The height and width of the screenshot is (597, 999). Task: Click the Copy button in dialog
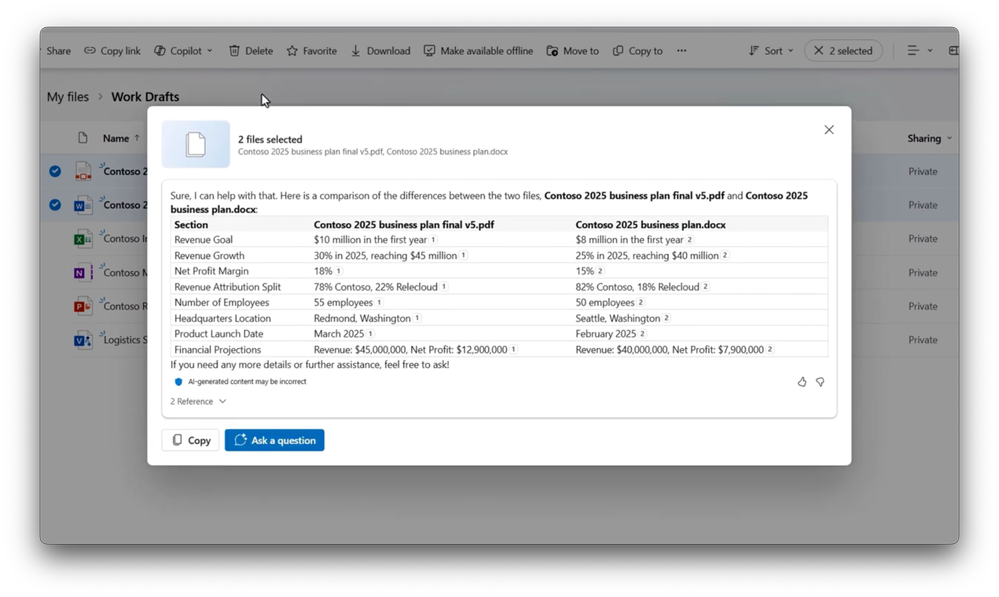(190, 440)
